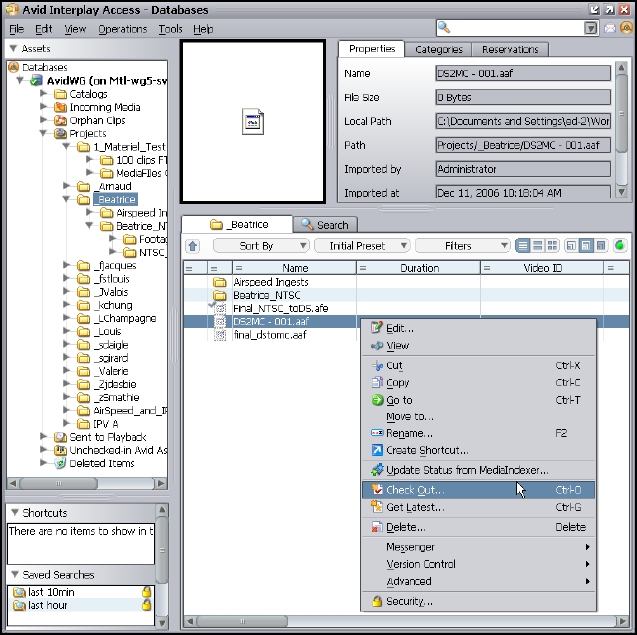Click the Video ID column header
Screen dimensions: 637x635
coord(542,268)
